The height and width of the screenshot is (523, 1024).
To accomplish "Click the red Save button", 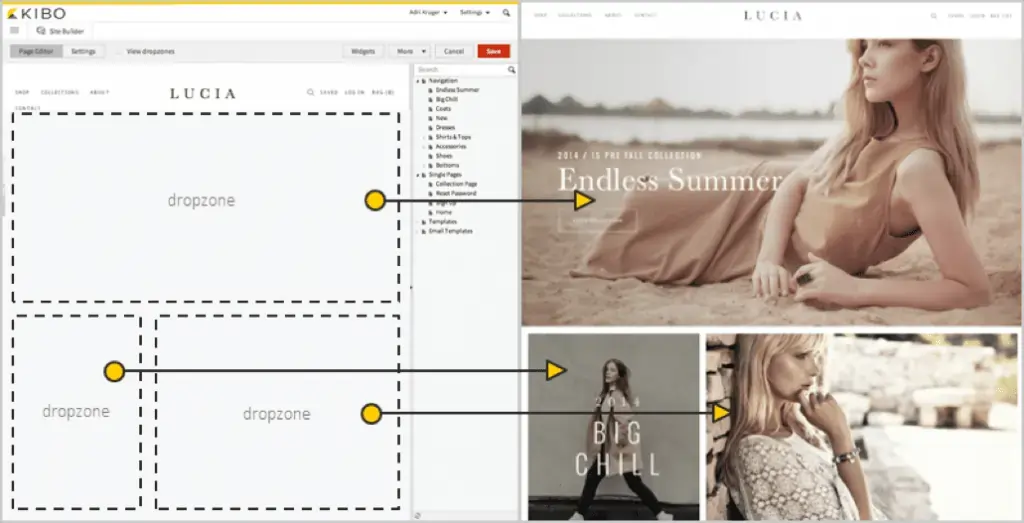I will 493,51.
